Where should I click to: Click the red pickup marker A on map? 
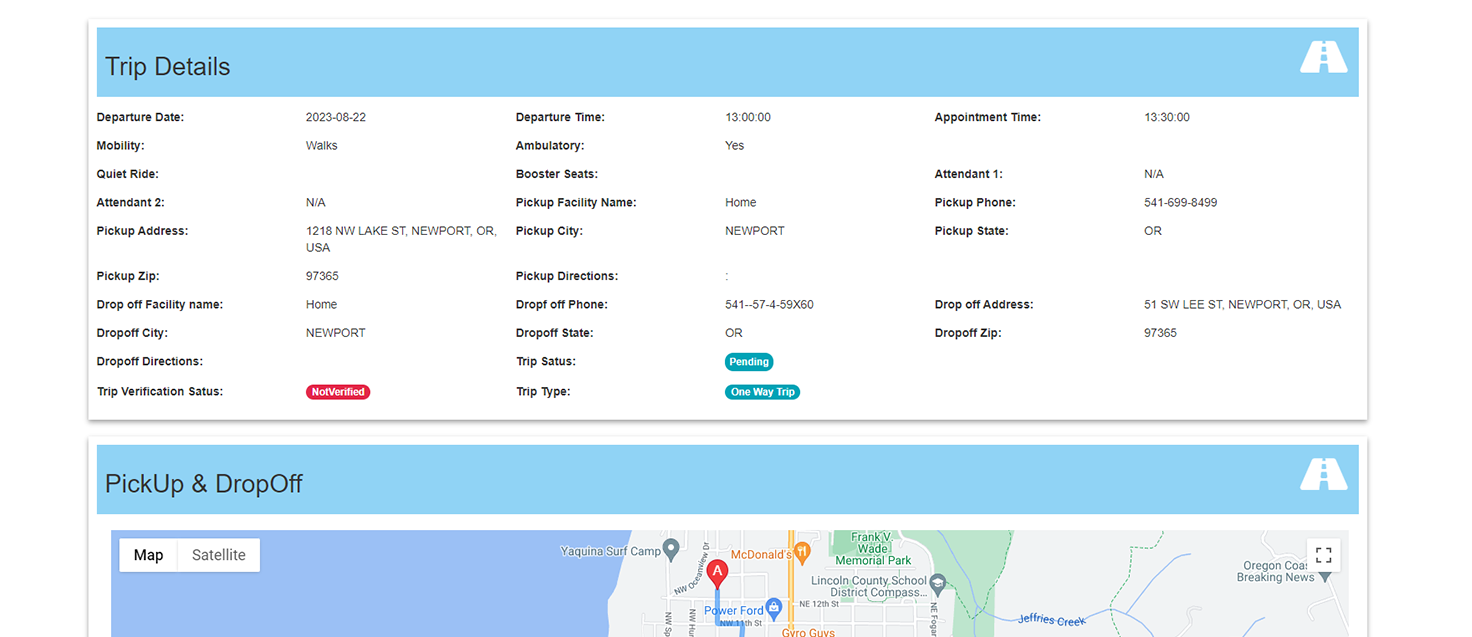coord(716,573)
